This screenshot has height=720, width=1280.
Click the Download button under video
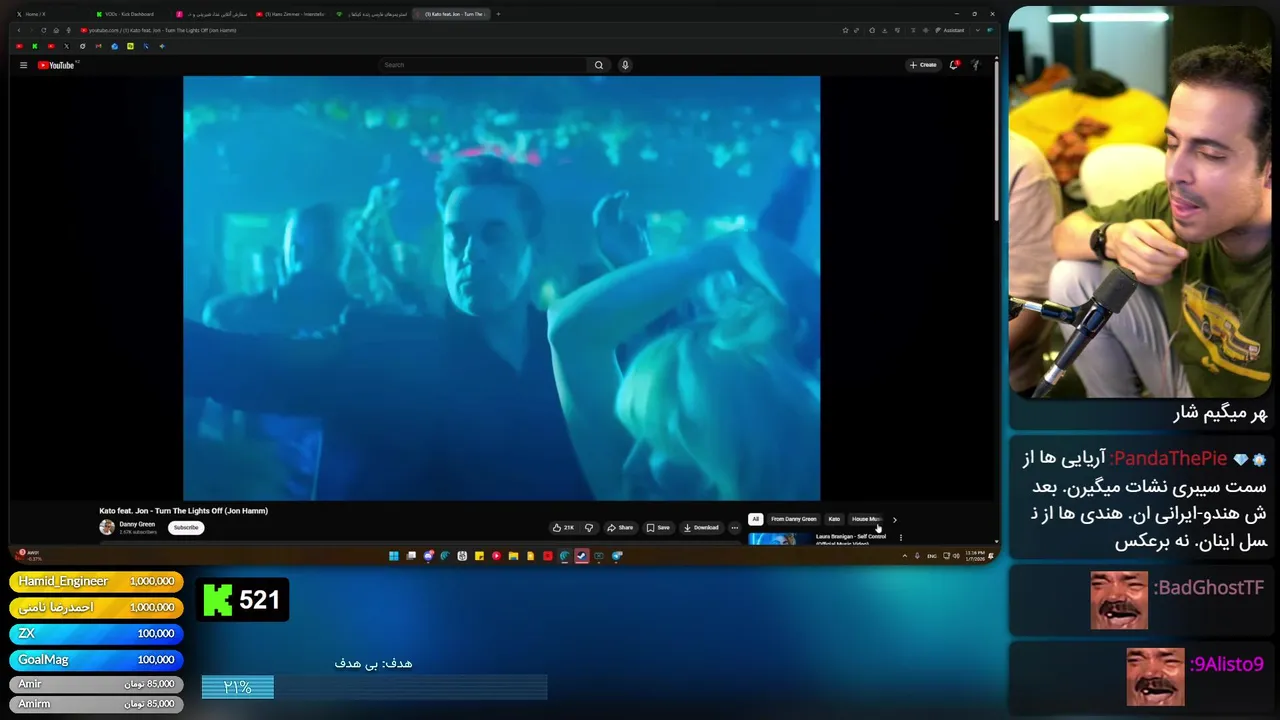pyautogui.click(x=701, y=527)
